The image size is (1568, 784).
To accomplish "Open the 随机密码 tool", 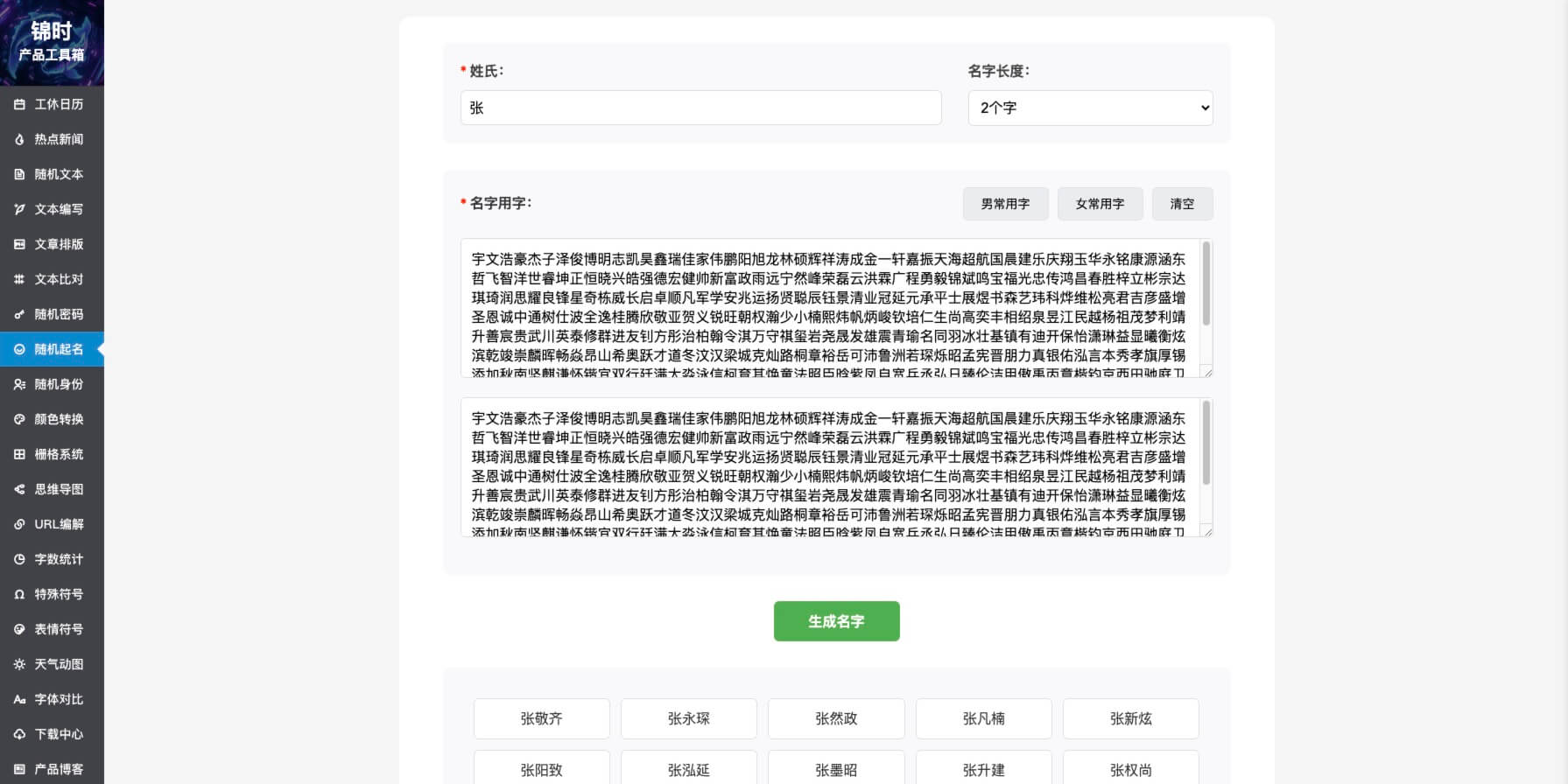I will 52,314.
